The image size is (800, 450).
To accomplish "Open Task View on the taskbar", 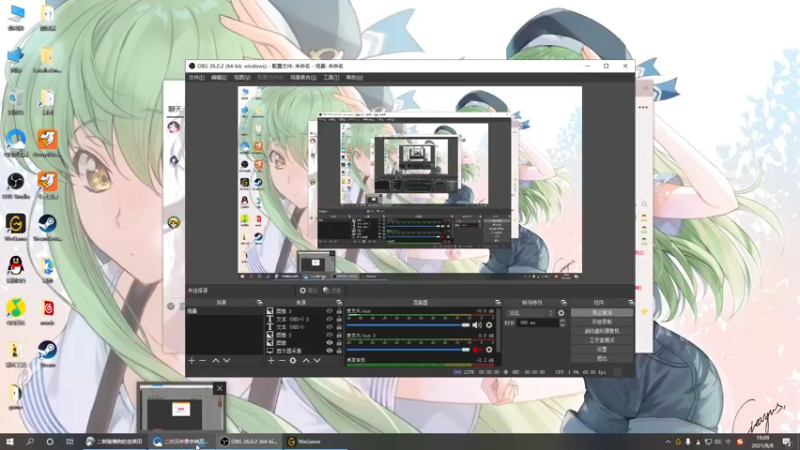I will pos(70,442).
